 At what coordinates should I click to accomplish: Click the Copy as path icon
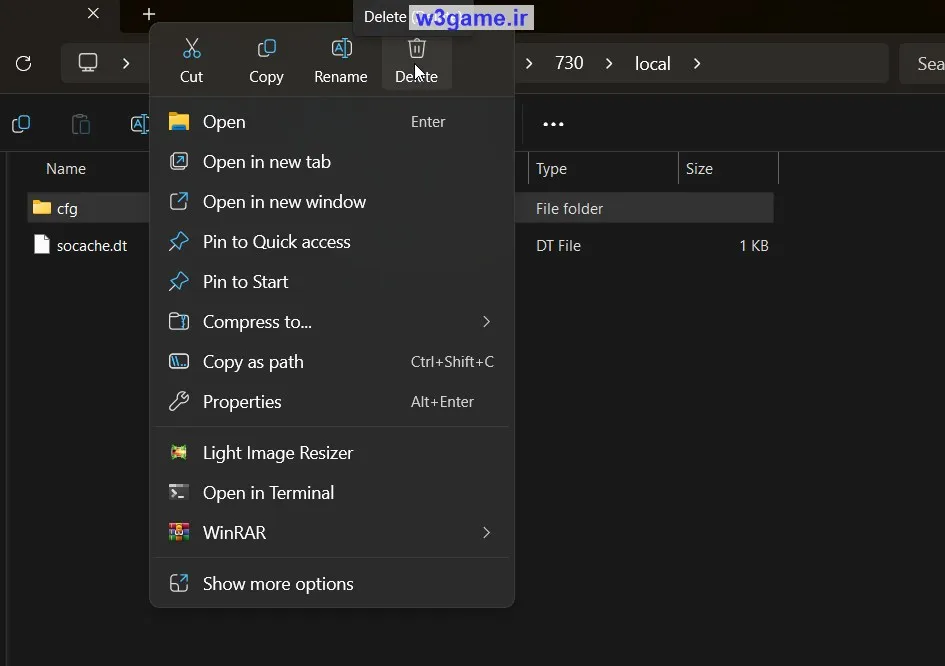click(179, 362)
